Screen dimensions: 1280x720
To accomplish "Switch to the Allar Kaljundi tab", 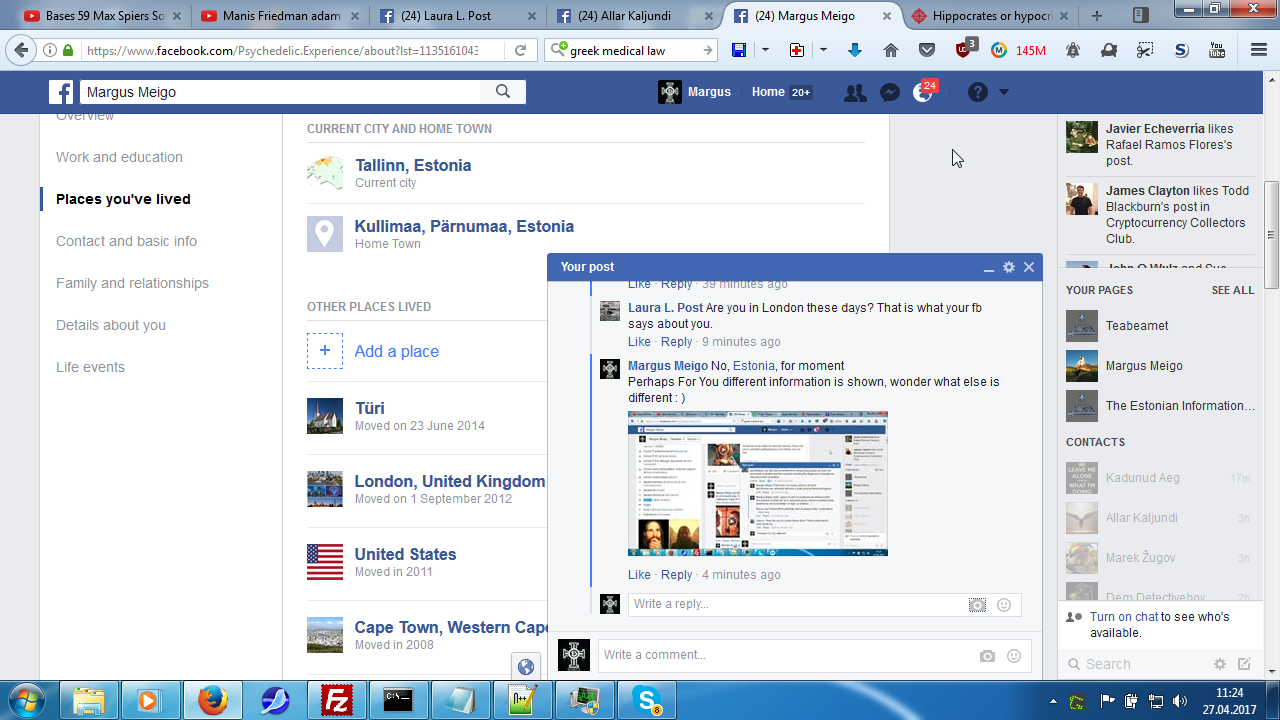I will (x=635, y=16).
